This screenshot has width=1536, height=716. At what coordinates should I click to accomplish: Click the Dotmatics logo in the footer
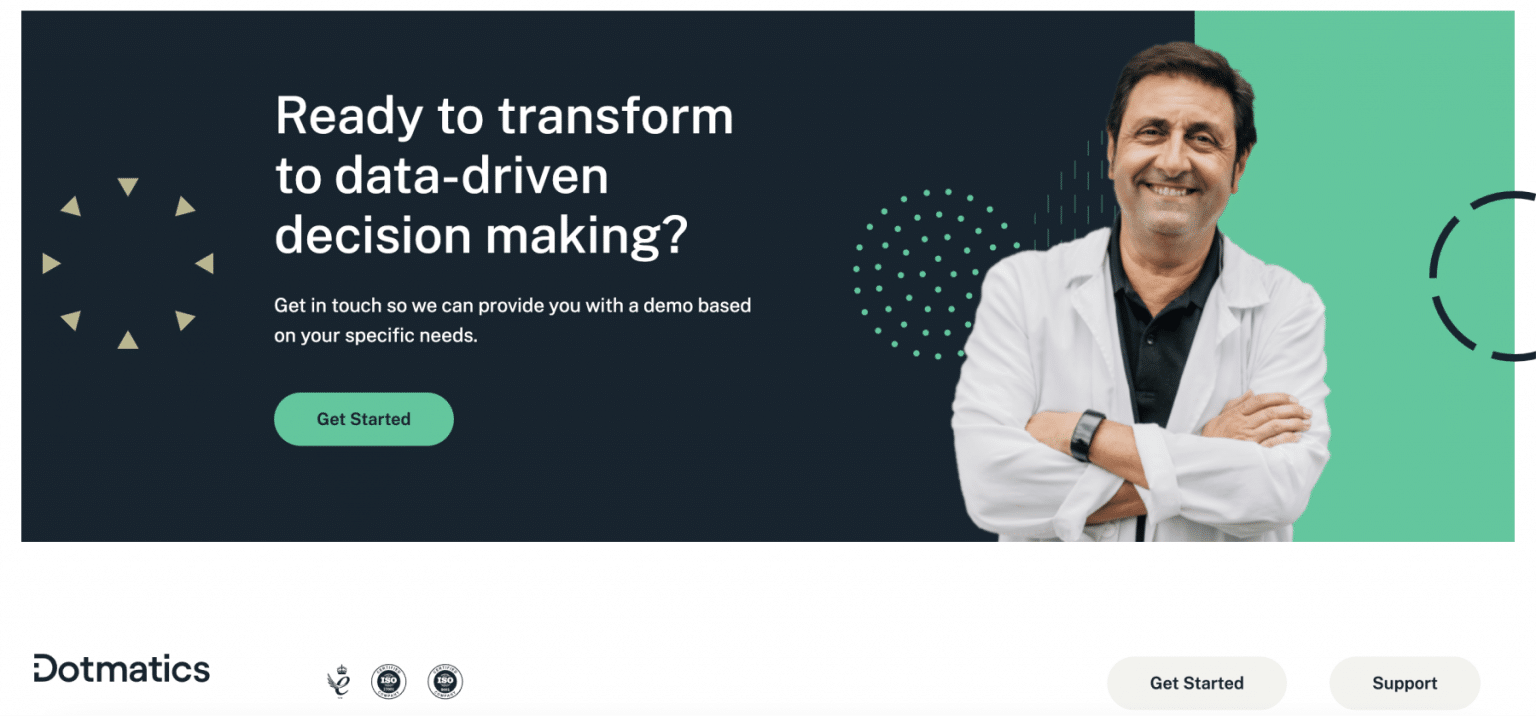[x=121, y=668]
